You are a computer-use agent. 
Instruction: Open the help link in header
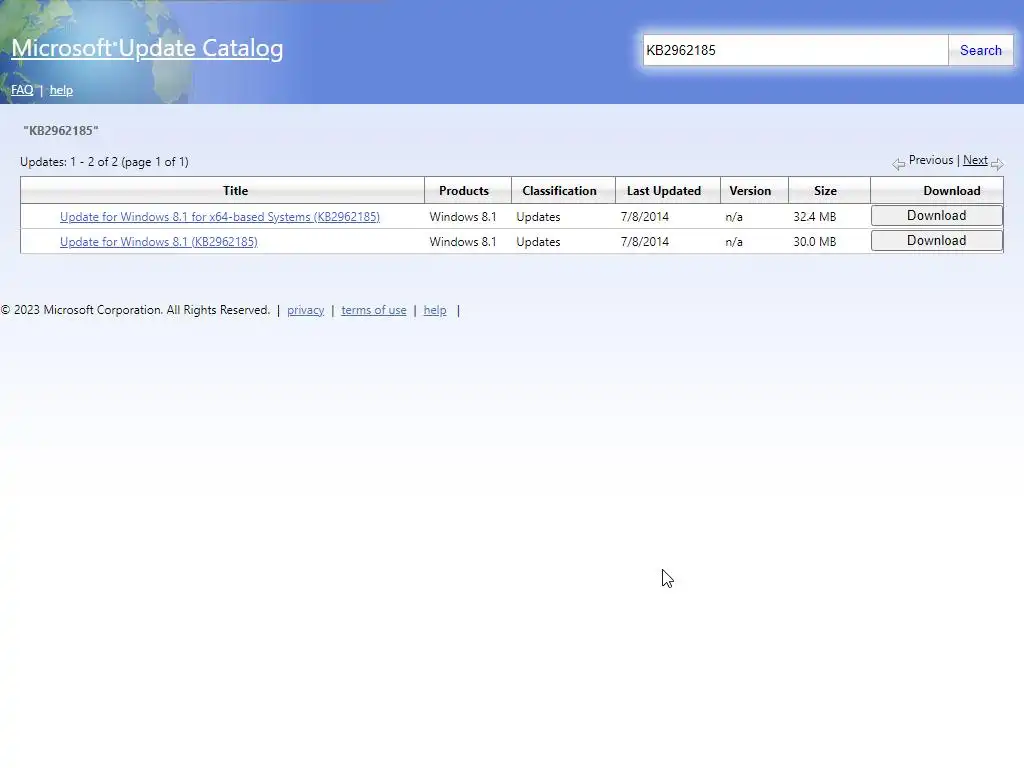click(x=61, y=90)
